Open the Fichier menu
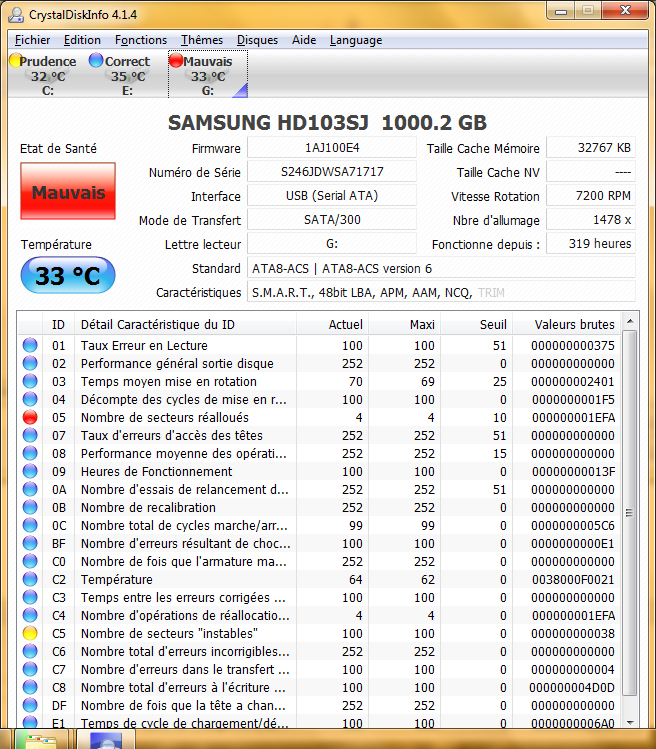The image size is (656, 749). tap(32, 40)
